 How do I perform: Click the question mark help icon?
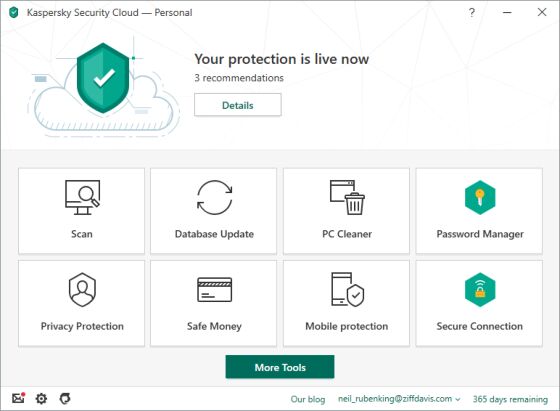pos(471,12)
